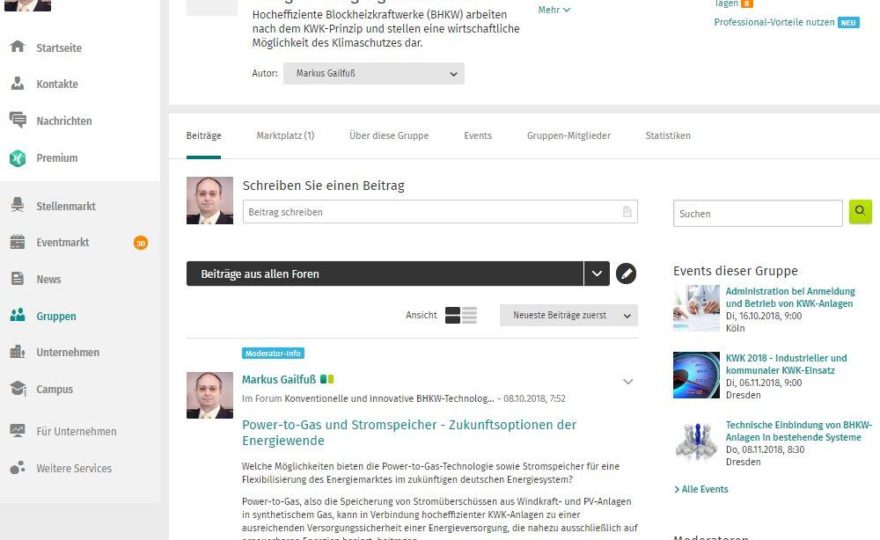Switch to the Marktplatz (1) tab

tap(285, 135)
